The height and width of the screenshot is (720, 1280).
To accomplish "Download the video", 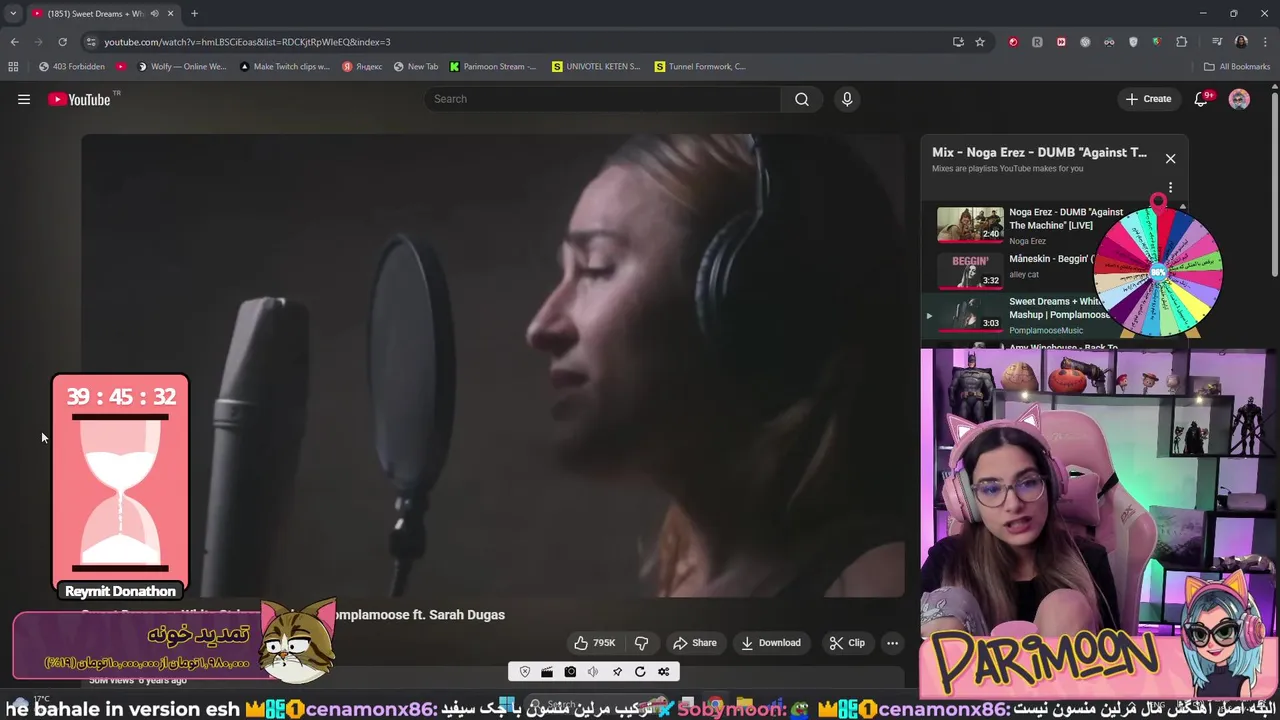I will 771,643.
